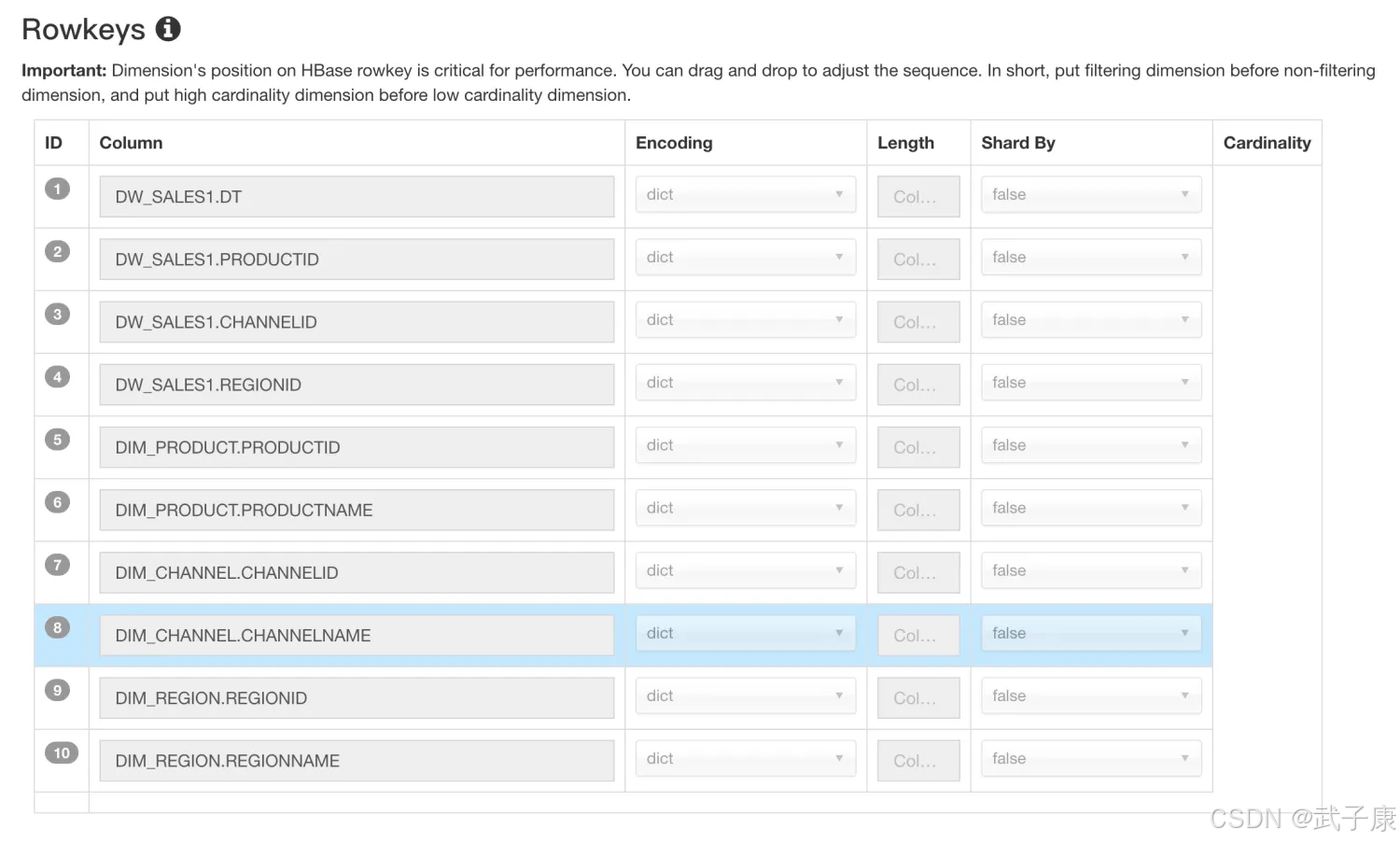This screenshot has width=1400, height=843.
Task: Open Shard By dropdown for DIM_PRODUCT.PRODUCTNAME
Action: tap(1090, 509)
